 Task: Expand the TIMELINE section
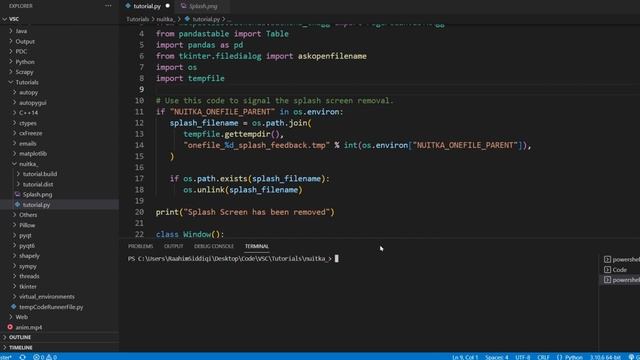point(20,347)
